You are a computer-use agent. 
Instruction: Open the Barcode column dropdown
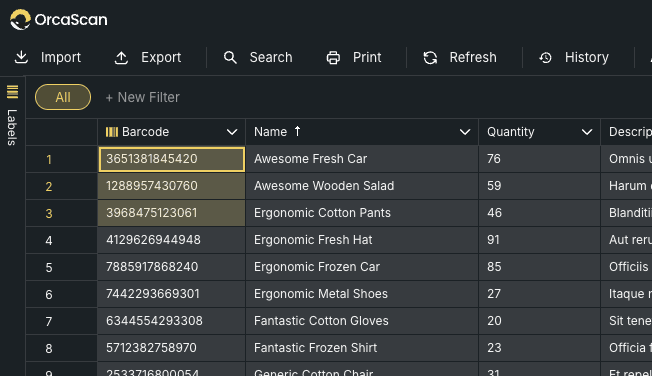point(232,132)
